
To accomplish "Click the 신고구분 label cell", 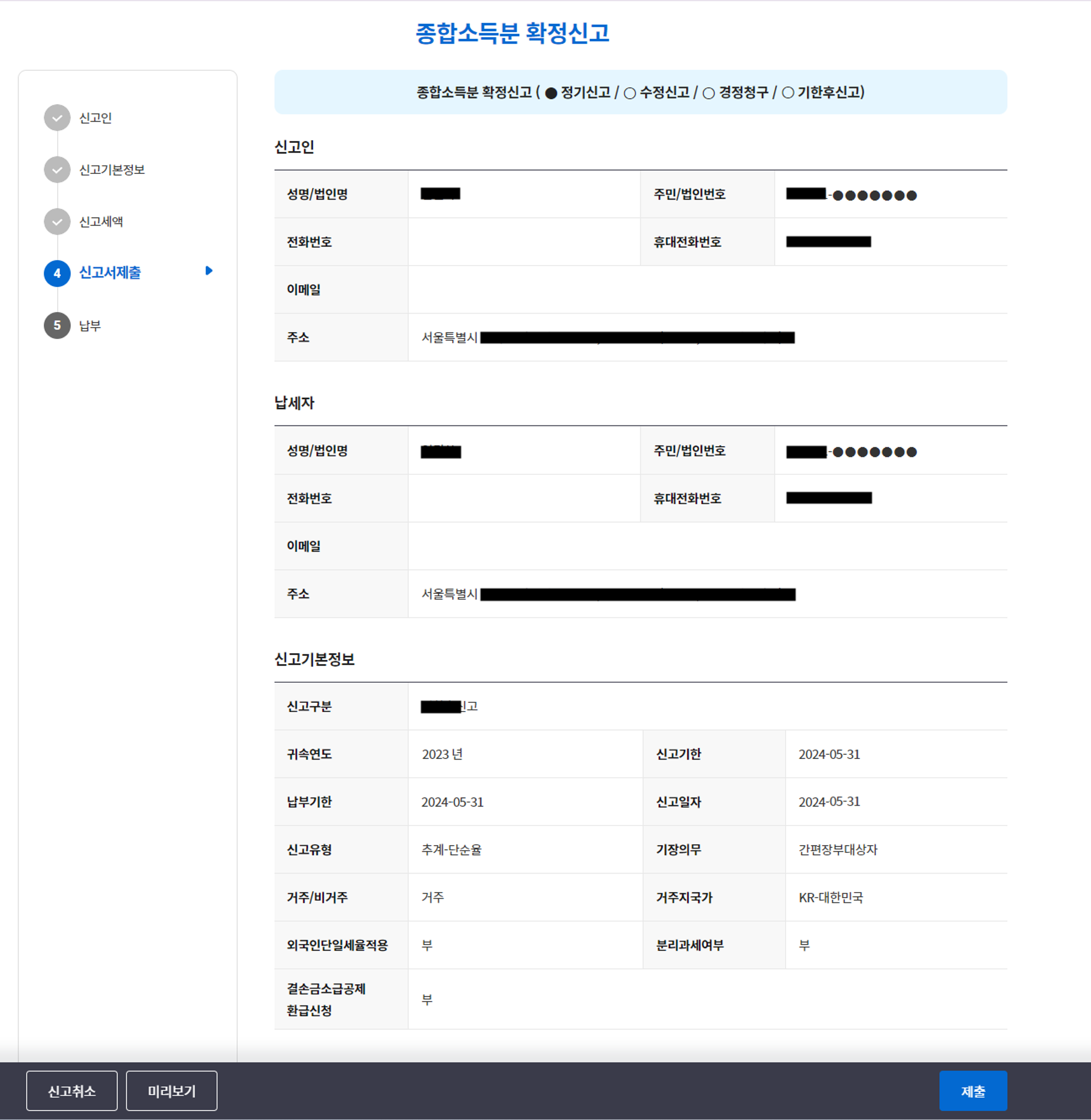I will point(341,706).
